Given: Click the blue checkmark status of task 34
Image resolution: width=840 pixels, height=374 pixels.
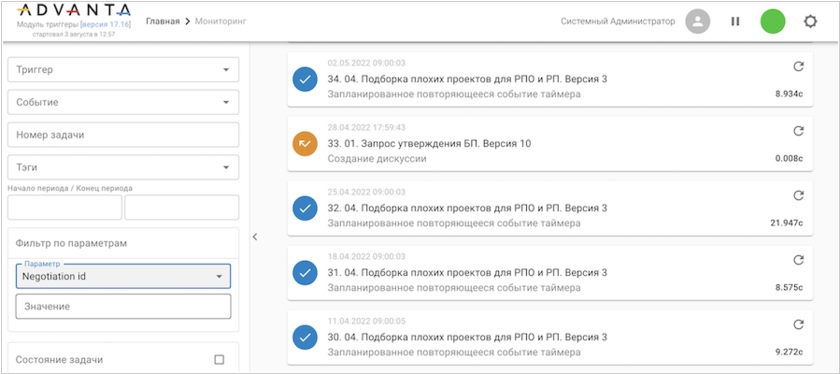Looking at the screenshot, I should [305, 79].
